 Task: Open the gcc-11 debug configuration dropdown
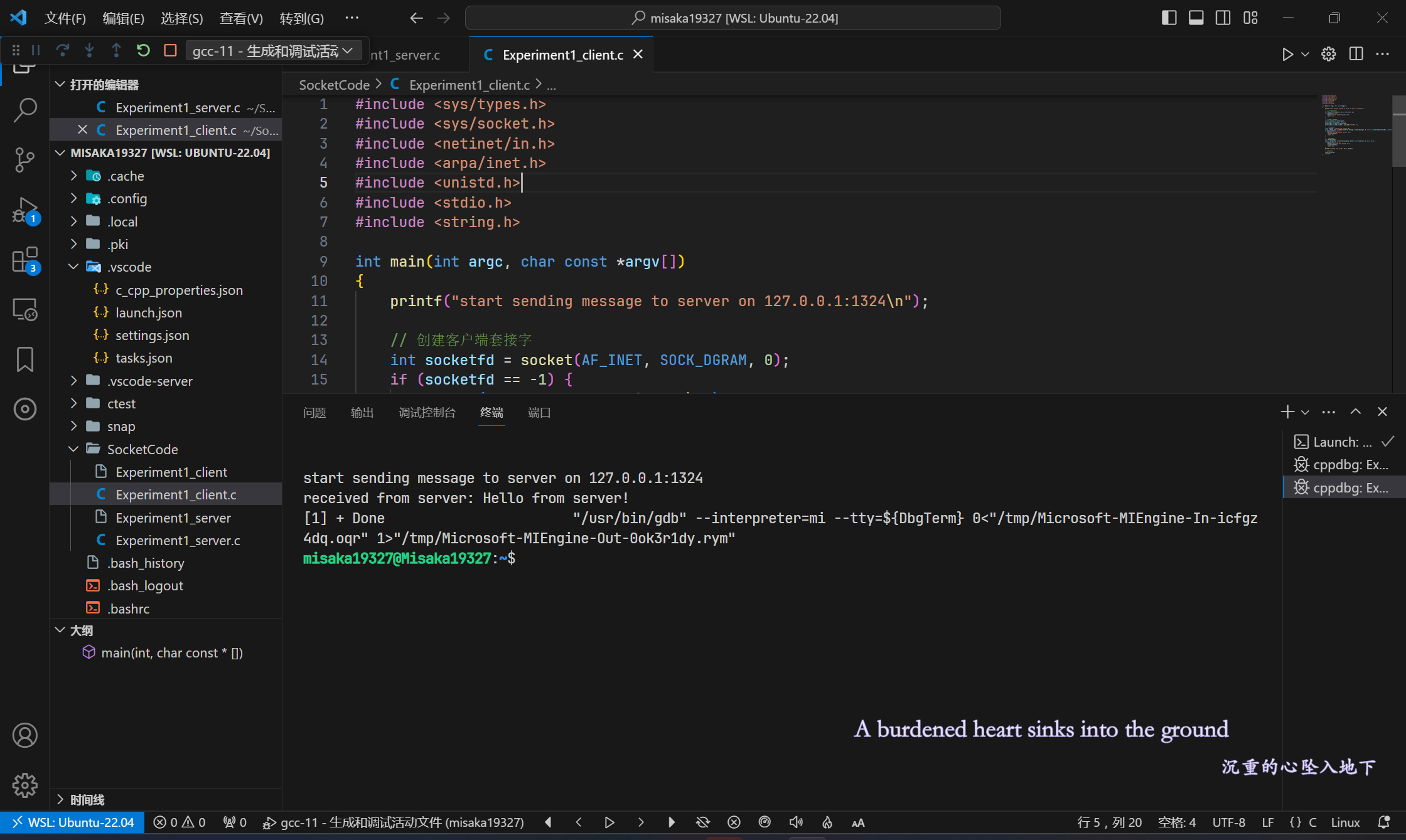273,51
